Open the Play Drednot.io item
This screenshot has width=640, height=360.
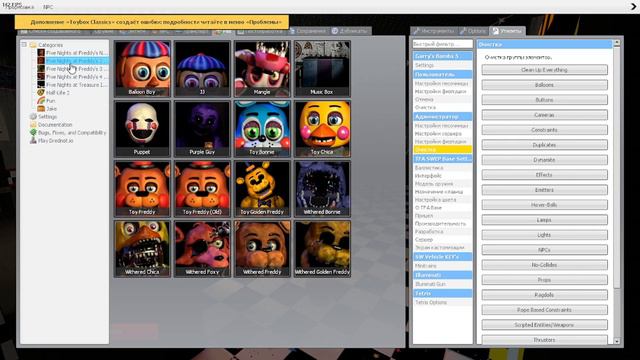tap(51, 140)
